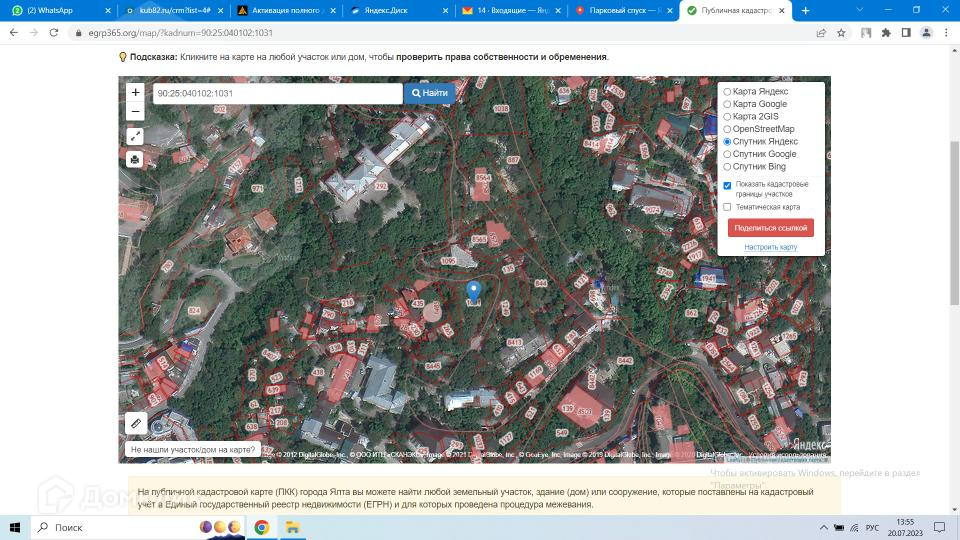Click the blue location marker on map
Screen dimensions: 960x540
pyautogui.click(x=474, y=293)
